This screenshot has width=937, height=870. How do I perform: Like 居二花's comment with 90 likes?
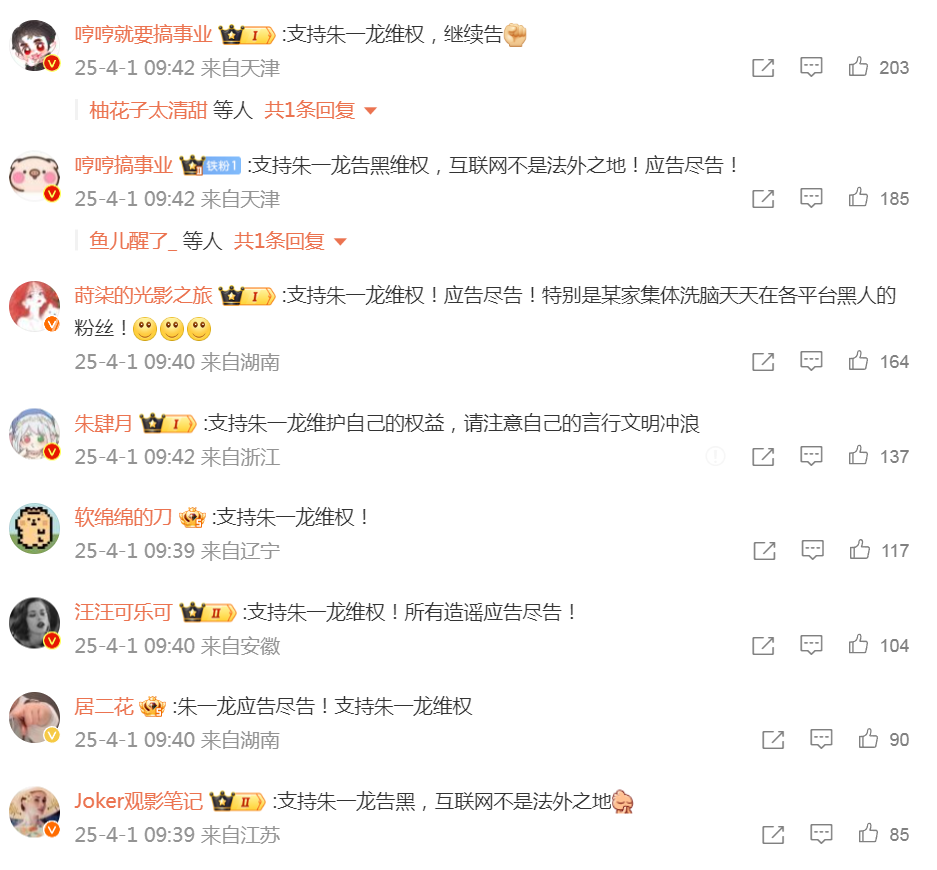868,739
